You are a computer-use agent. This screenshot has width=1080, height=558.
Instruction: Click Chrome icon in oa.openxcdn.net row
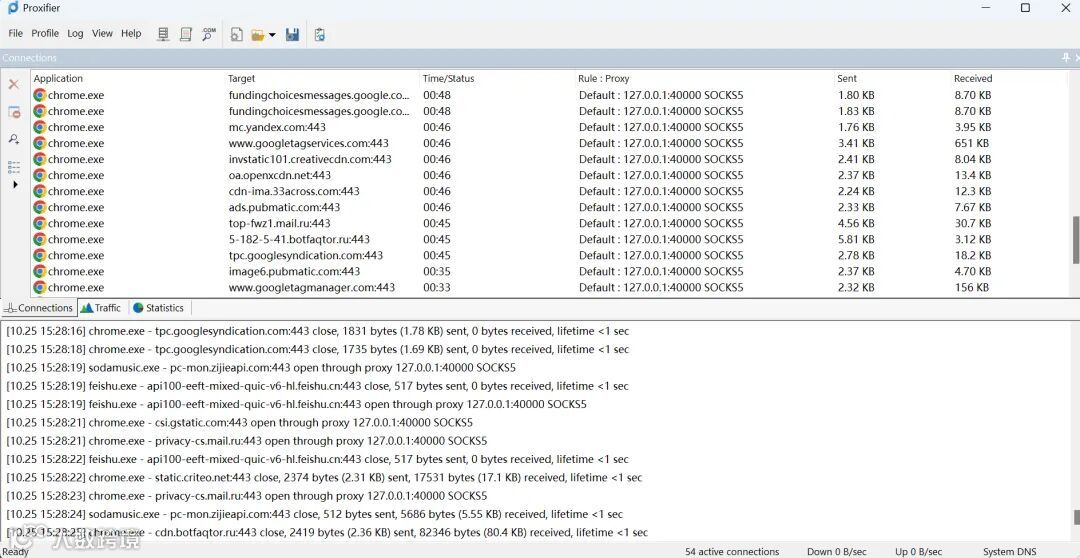point(40,176)
